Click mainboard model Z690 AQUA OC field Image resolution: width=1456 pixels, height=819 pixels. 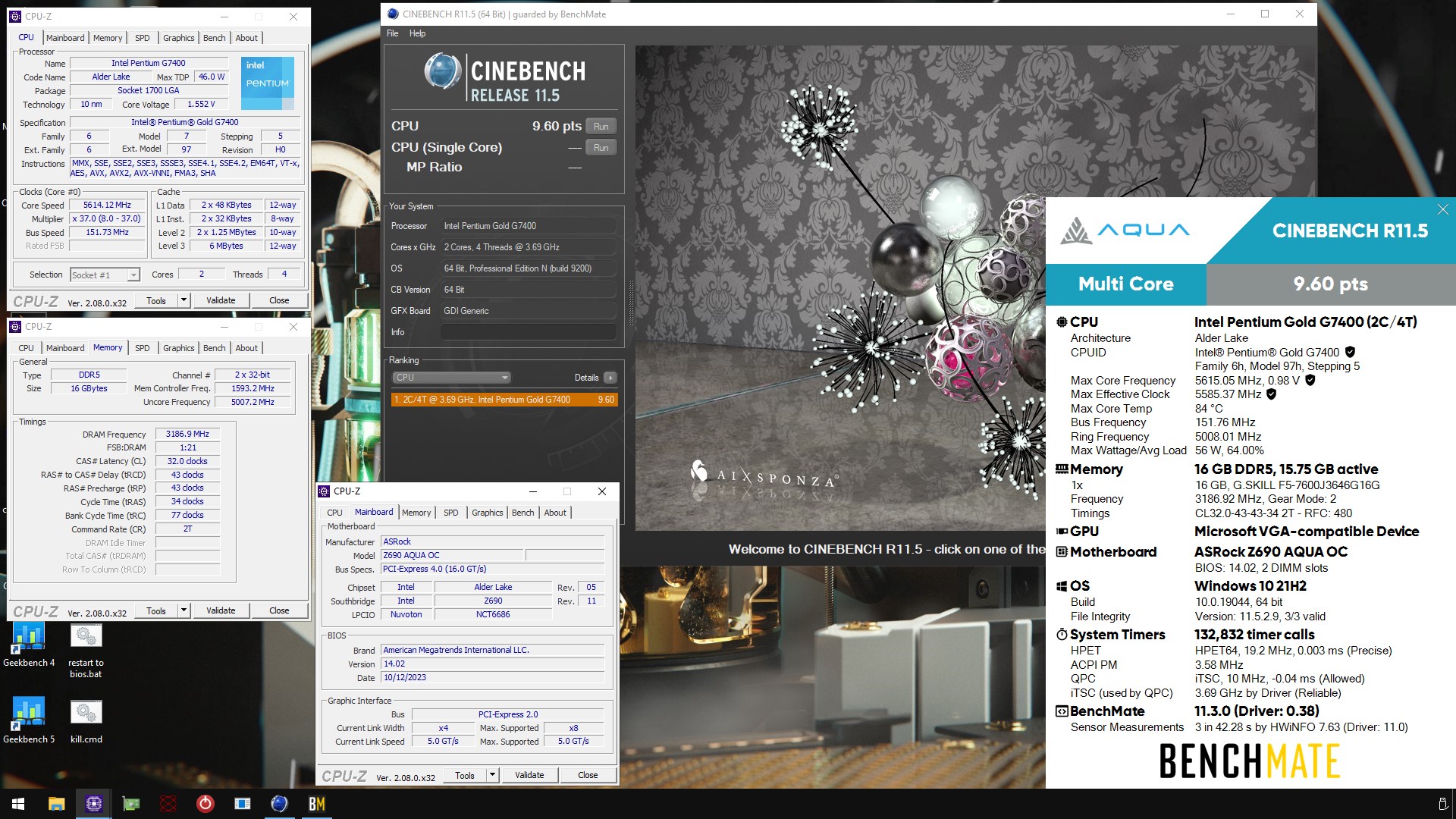451,555
